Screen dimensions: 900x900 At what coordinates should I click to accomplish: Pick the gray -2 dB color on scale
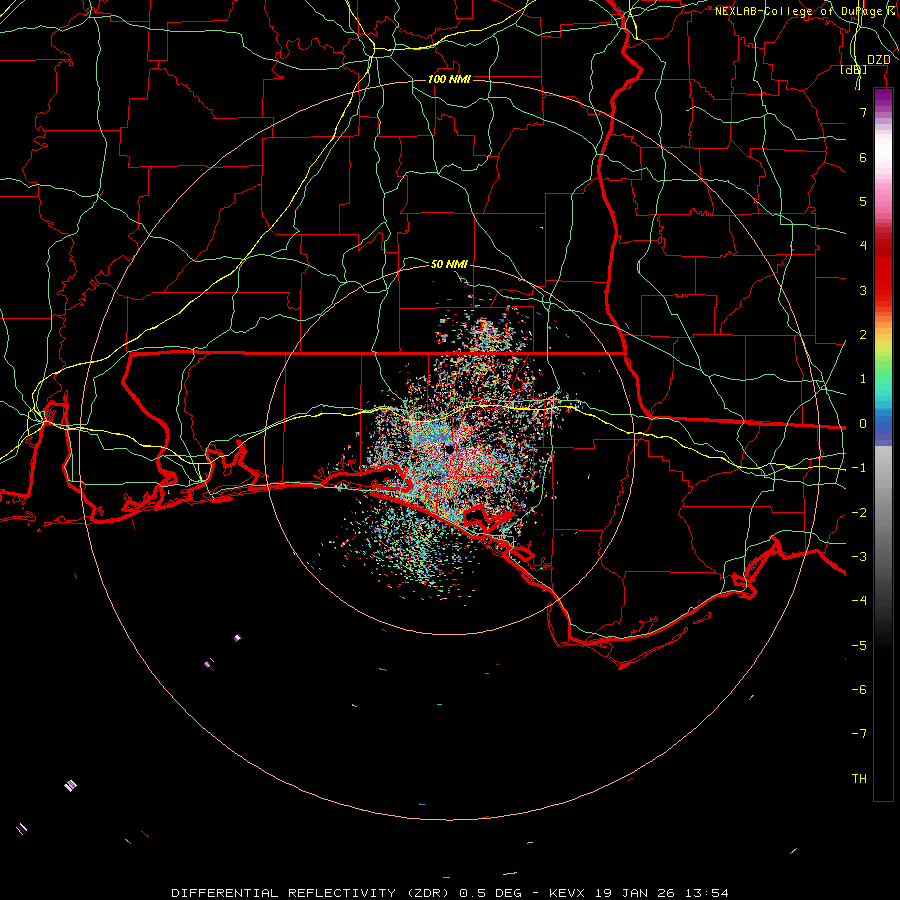(883, 513)
